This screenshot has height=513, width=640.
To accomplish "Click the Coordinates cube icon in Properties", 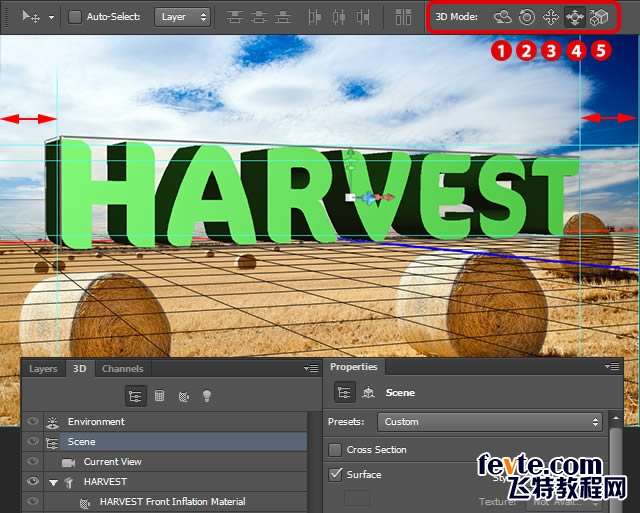I will pos(368,393).
